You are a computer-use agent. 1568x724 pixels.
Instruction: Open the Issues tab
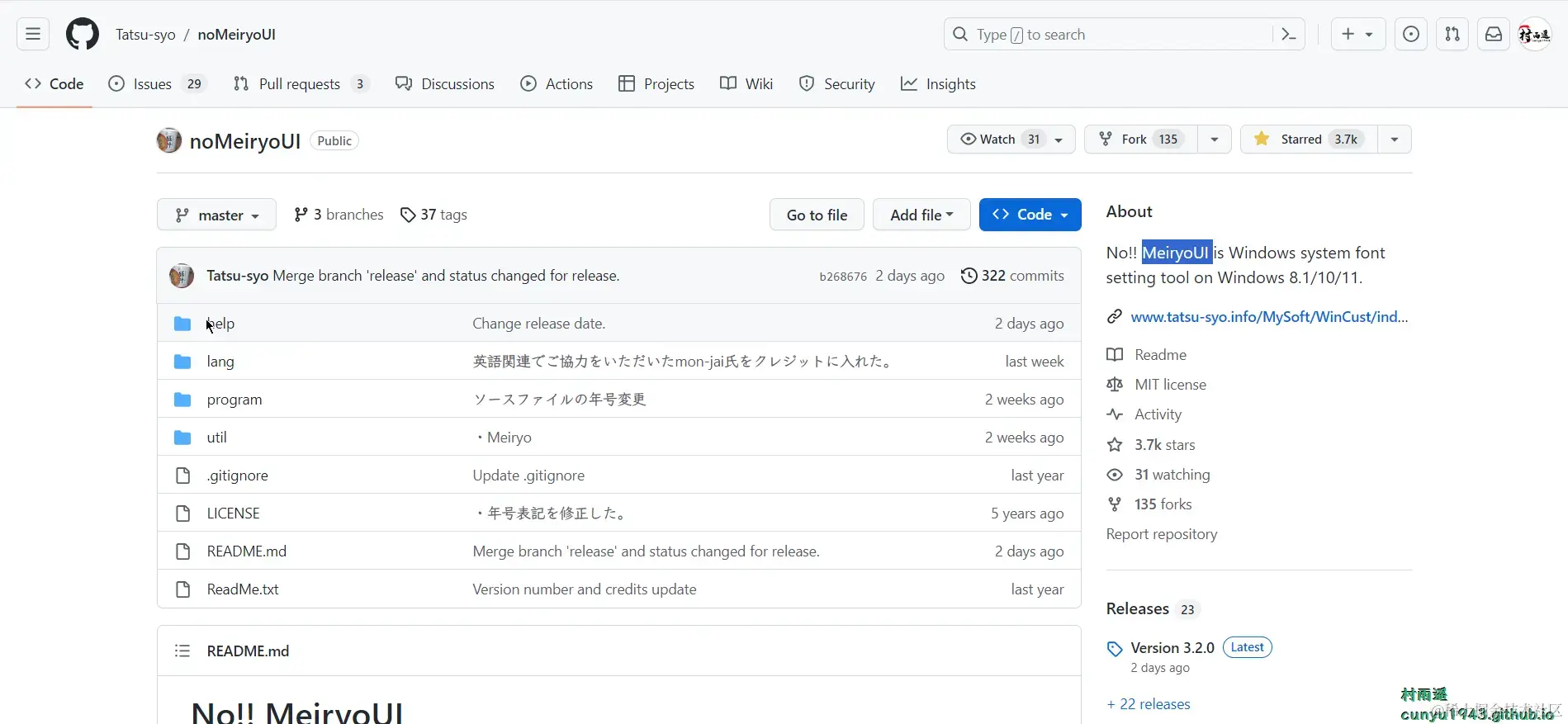coord(158,84)
